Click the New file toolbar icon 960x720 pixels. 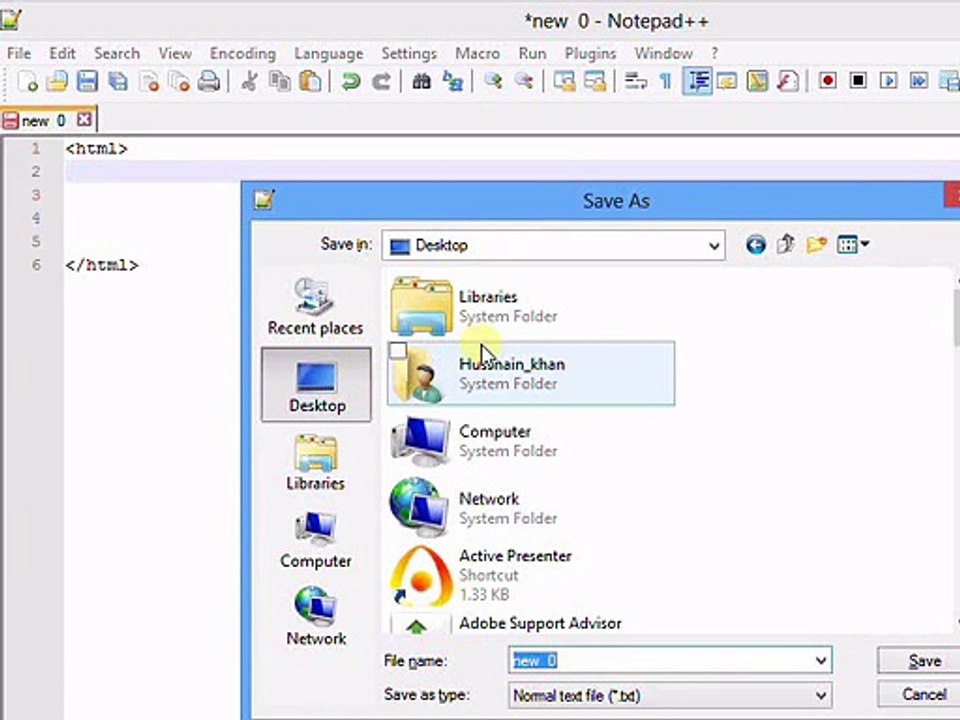[x=28, y=81]
